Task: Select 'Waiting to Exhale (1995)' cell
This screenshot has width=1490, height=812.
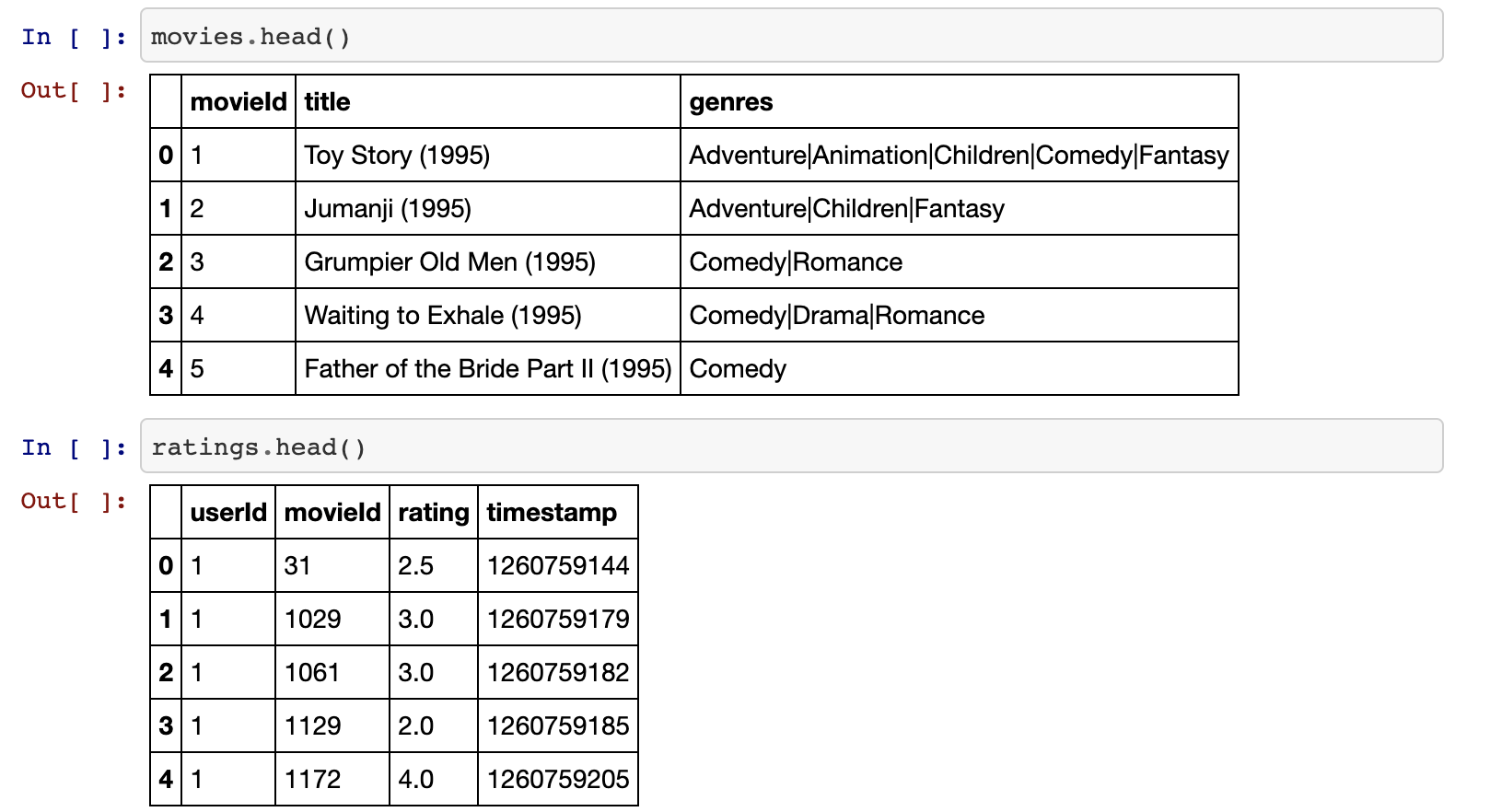Action: pyautogui.click(x=443, y=316)
